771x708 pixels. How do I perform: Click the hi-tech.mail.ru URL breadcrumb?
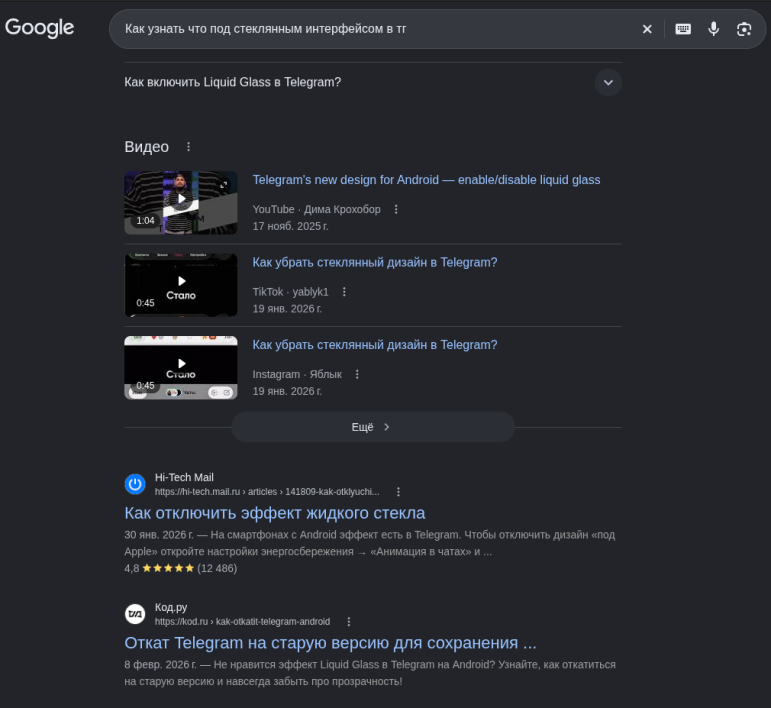click(x=267, y=492)
